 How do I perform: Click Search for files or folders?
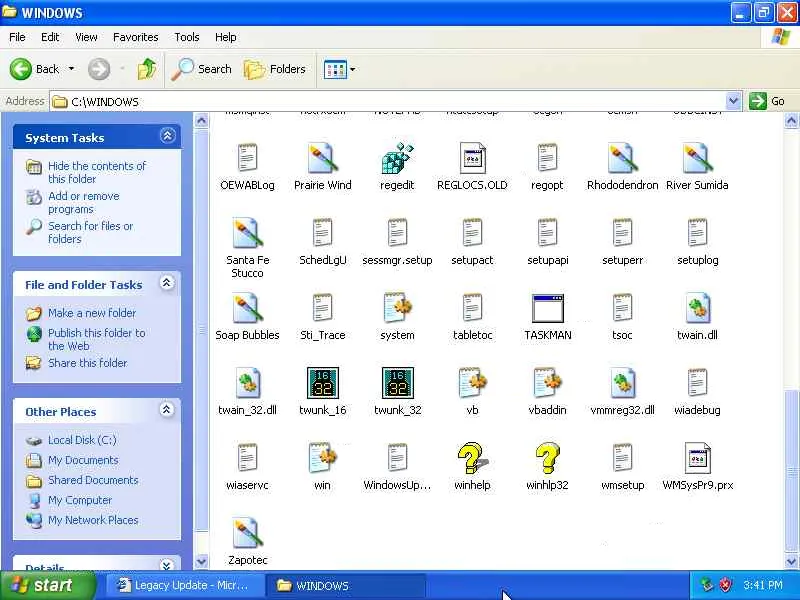[x=90, y=232]
